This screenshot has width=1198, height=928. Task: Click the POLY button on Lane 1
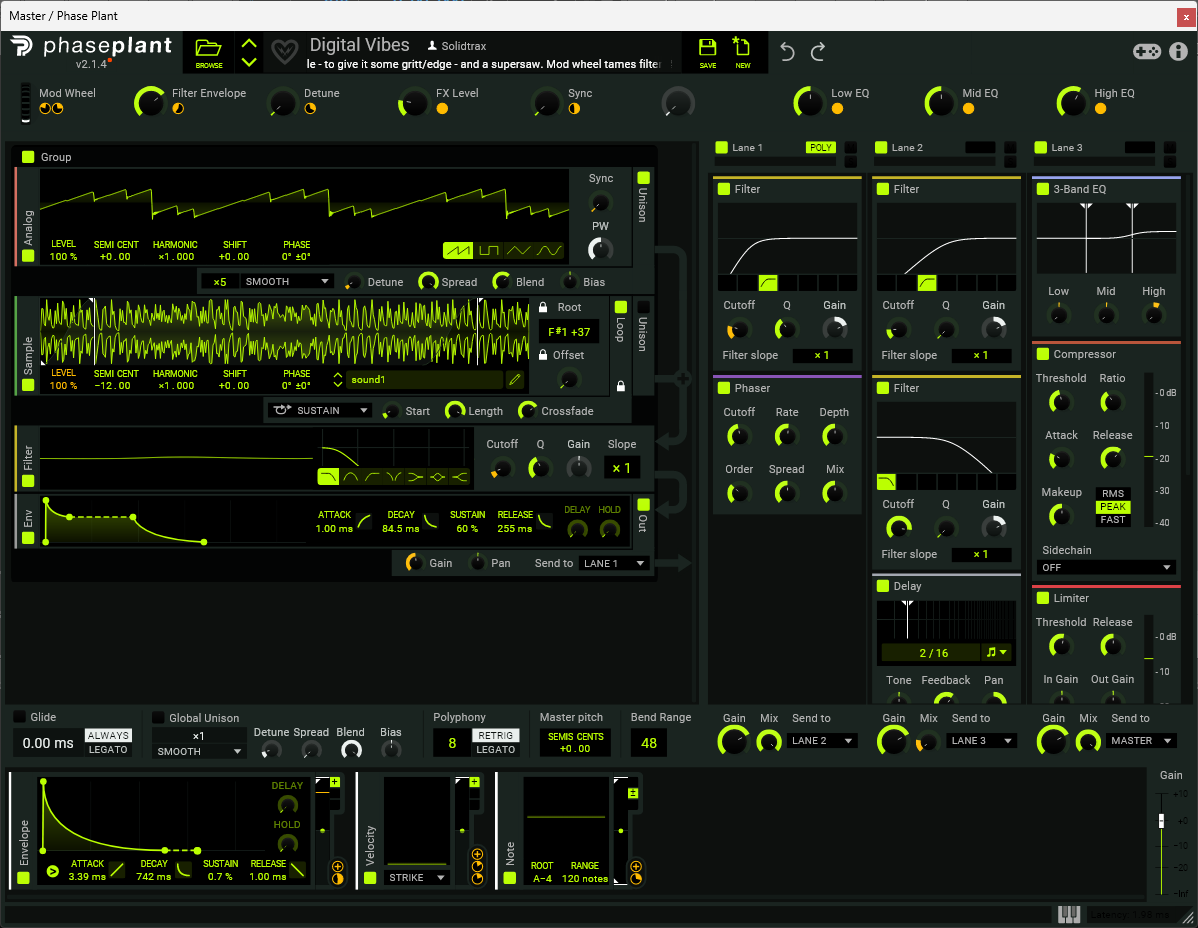point(821,147)
